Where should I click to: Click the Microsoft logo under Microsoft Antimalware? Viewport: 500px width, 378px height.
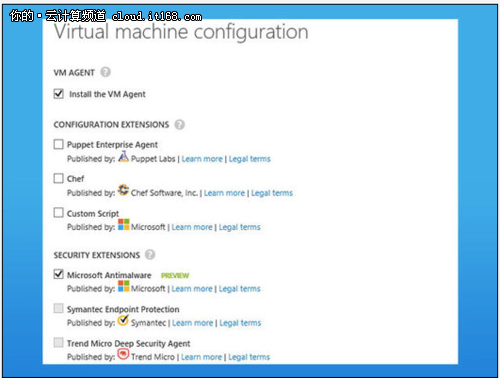click(124, 286)
